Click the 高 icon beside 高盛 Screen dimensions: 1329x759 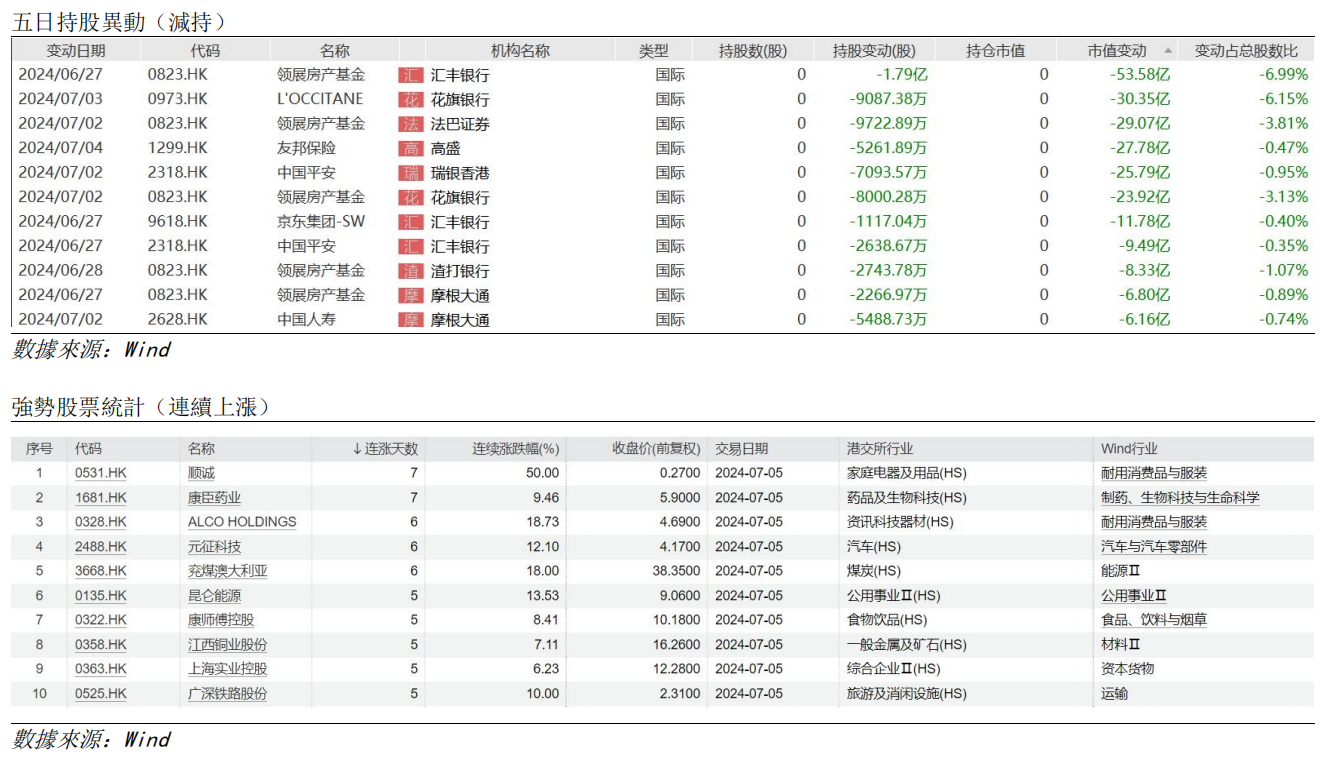coord(412,148)
